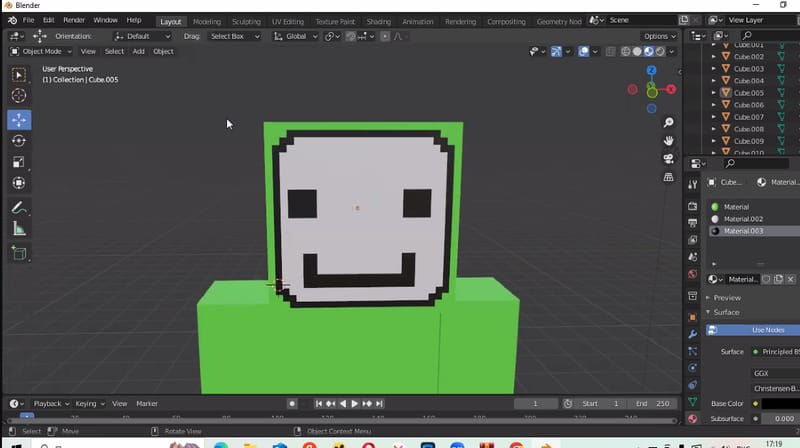Click the X axis on navigation gizmo
800x448 pixels.
pyautogui.click(x=671, y=89)
